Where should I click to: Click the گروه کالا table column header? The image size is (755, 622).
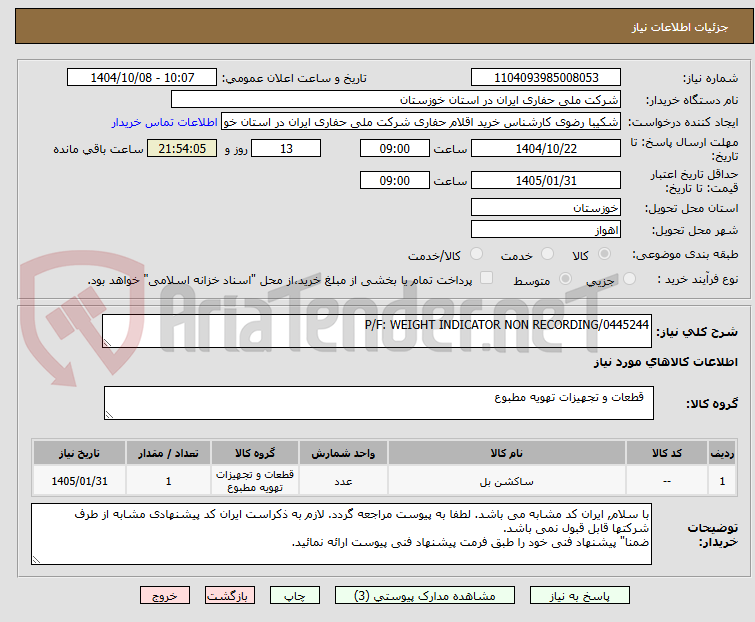[x=255, y=453]
